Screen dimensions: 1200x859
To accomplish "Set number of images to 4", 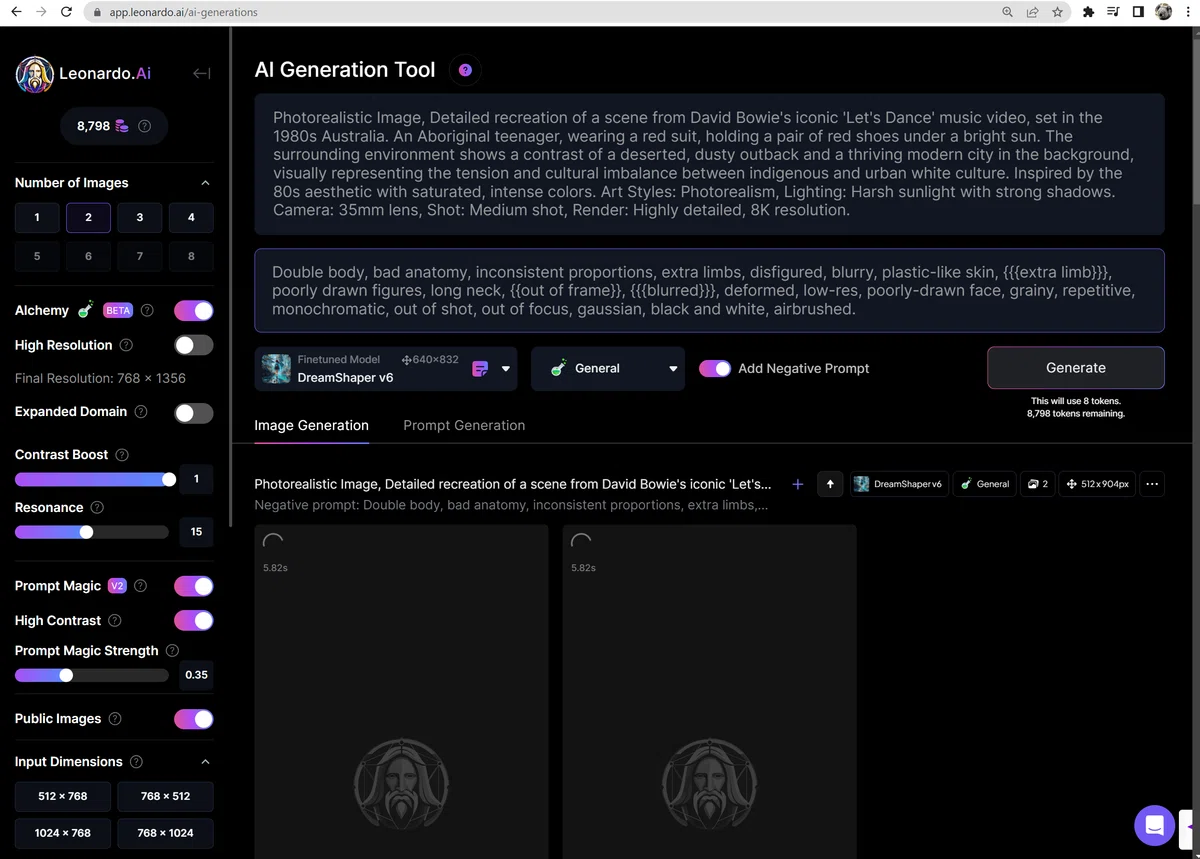I will [x=191, y=217].
